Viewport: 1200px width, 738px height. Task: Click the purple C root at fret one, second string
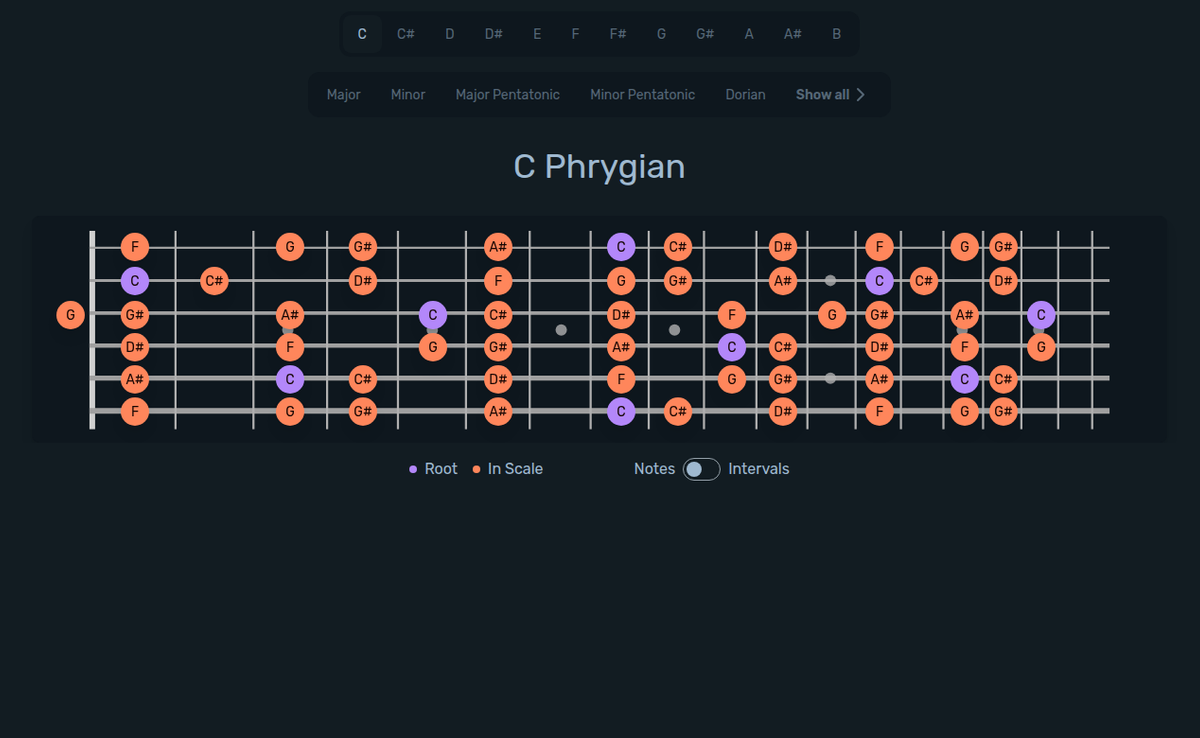click(x=135, y=281)
